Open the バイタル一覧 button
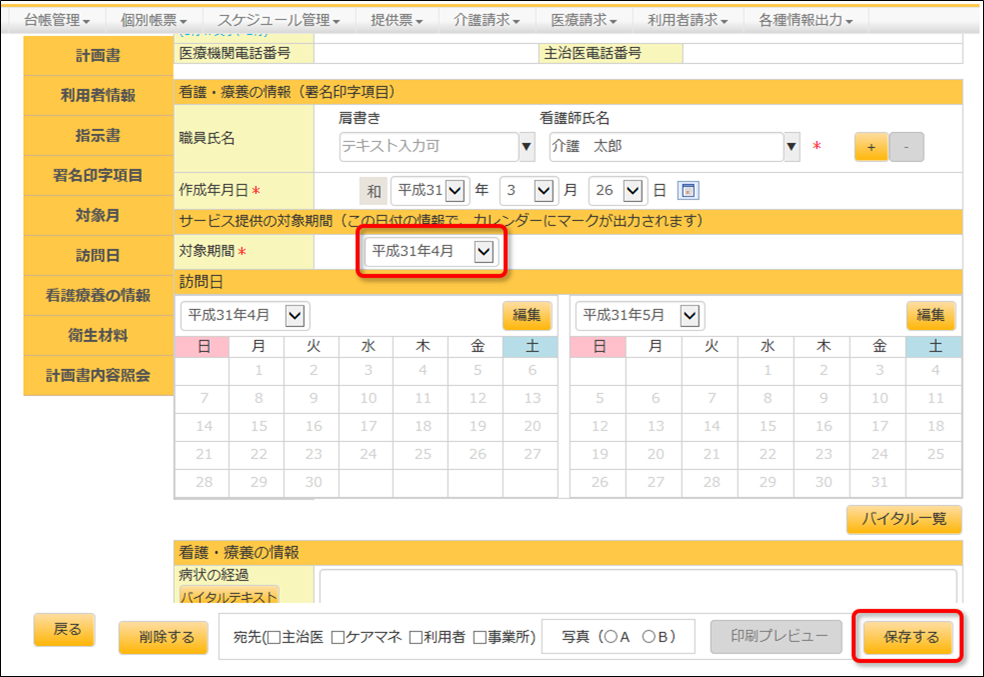Image resolution: width=984 pixels, height=677 pixels. point(904,519)
